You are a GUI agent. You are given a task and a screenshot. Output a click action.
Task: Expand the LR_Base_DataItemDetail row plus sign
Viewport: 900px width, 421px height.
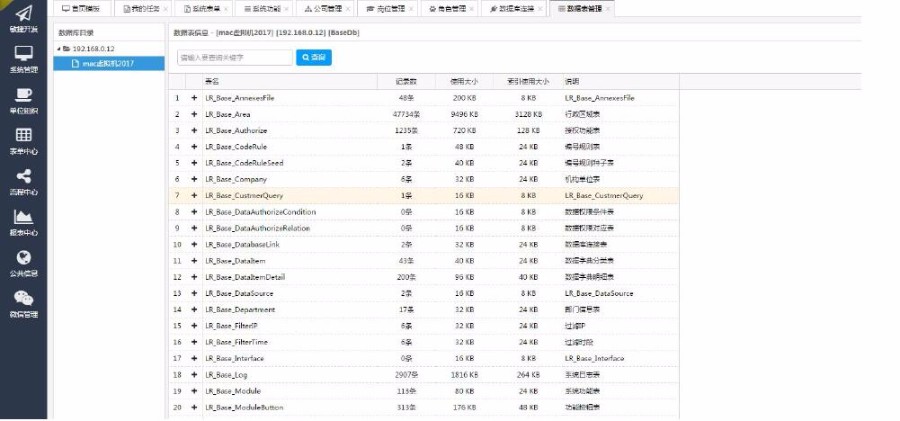pyautogui.click(x=194, y=277)
